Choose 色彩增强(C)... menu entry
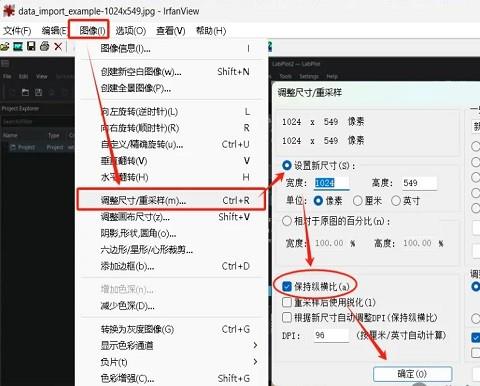 click(x=172, y=378)
